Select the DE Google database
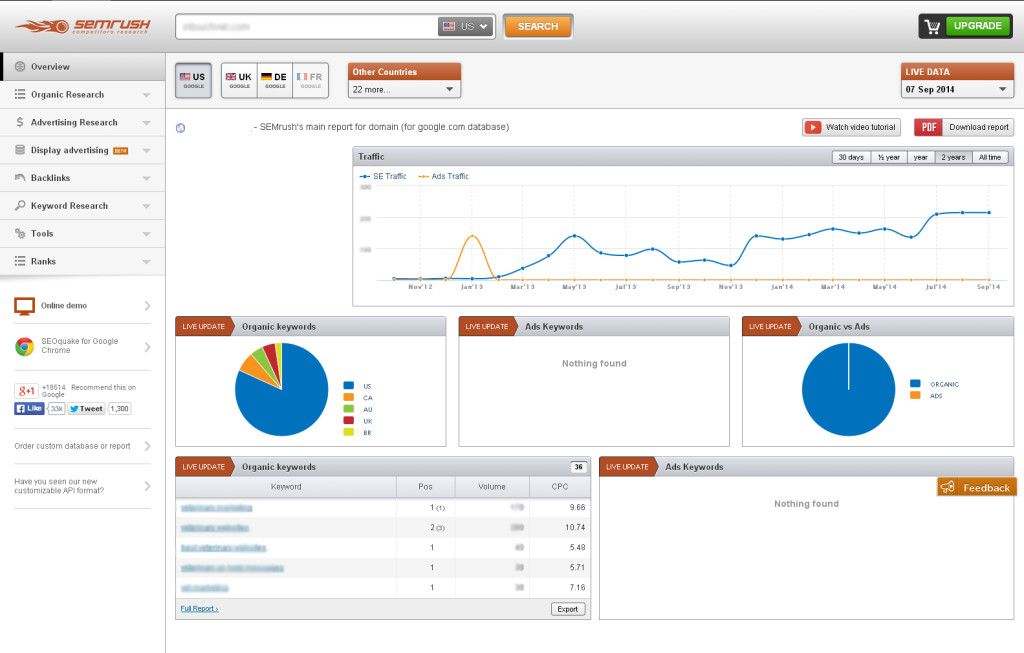This screenshot has width=1024, height=653. click(x=275, y=80)
